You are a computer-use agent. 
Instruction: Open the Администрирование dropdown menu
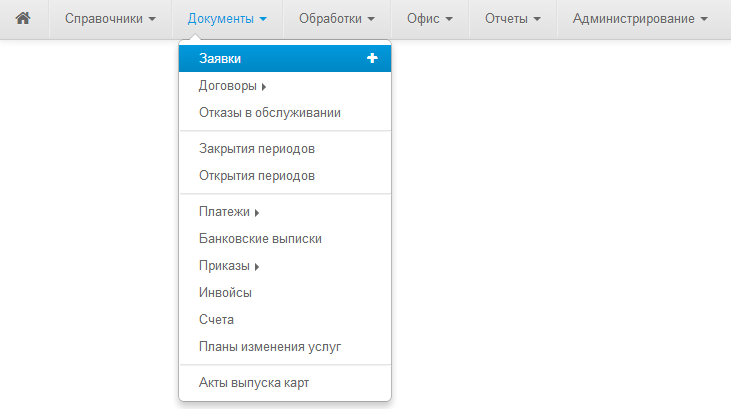pos(640,19)
